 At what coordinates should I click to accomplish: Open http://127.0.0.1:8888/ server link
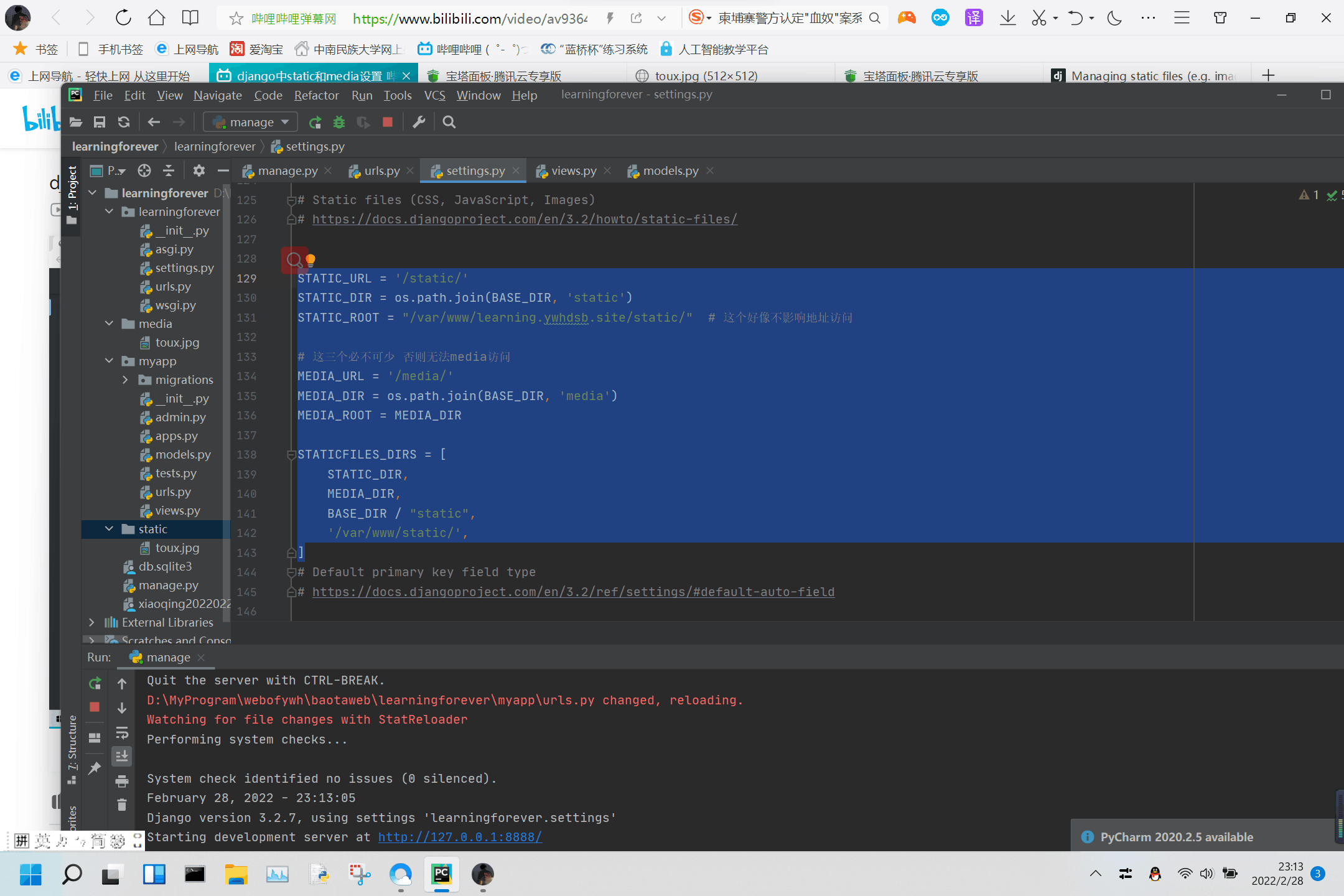(460, 837)
